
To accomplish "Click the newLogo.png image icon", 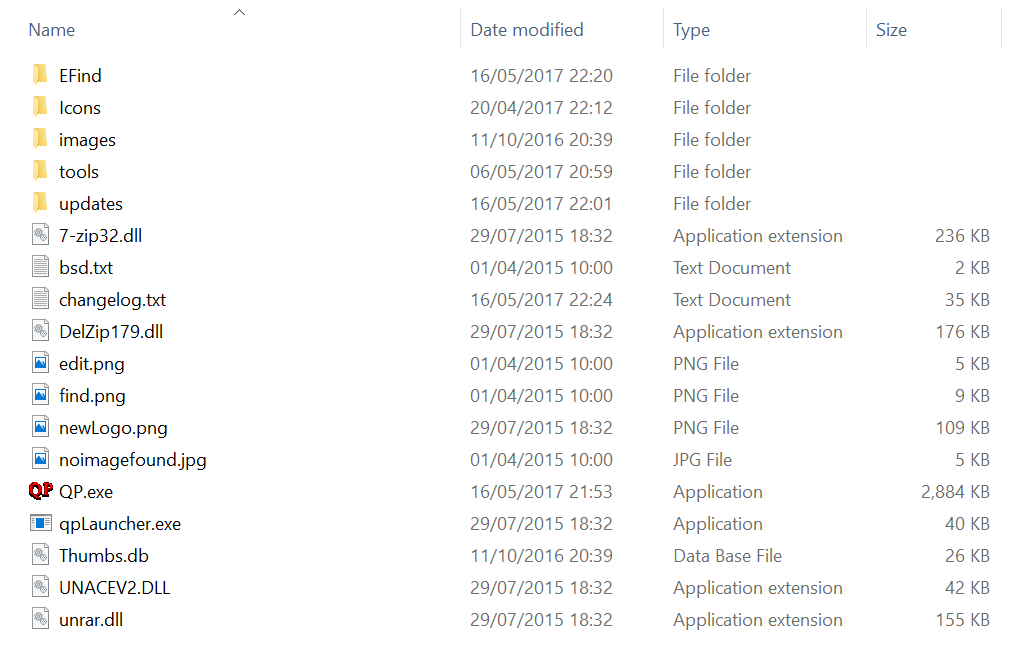I will [x=40, y=427].
